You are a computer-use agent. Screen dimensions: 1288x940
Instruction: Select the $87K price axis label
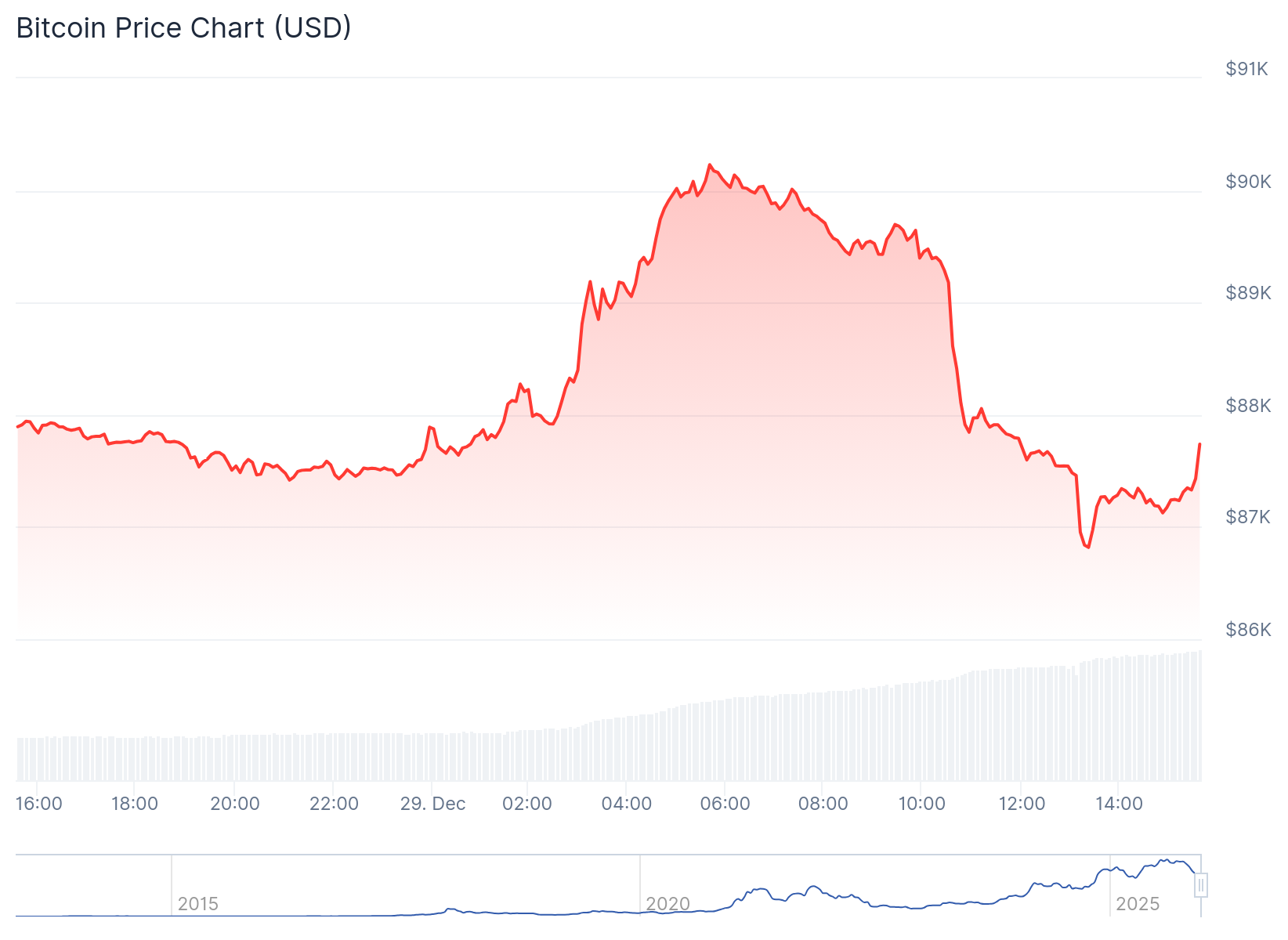coord(1248,517)
